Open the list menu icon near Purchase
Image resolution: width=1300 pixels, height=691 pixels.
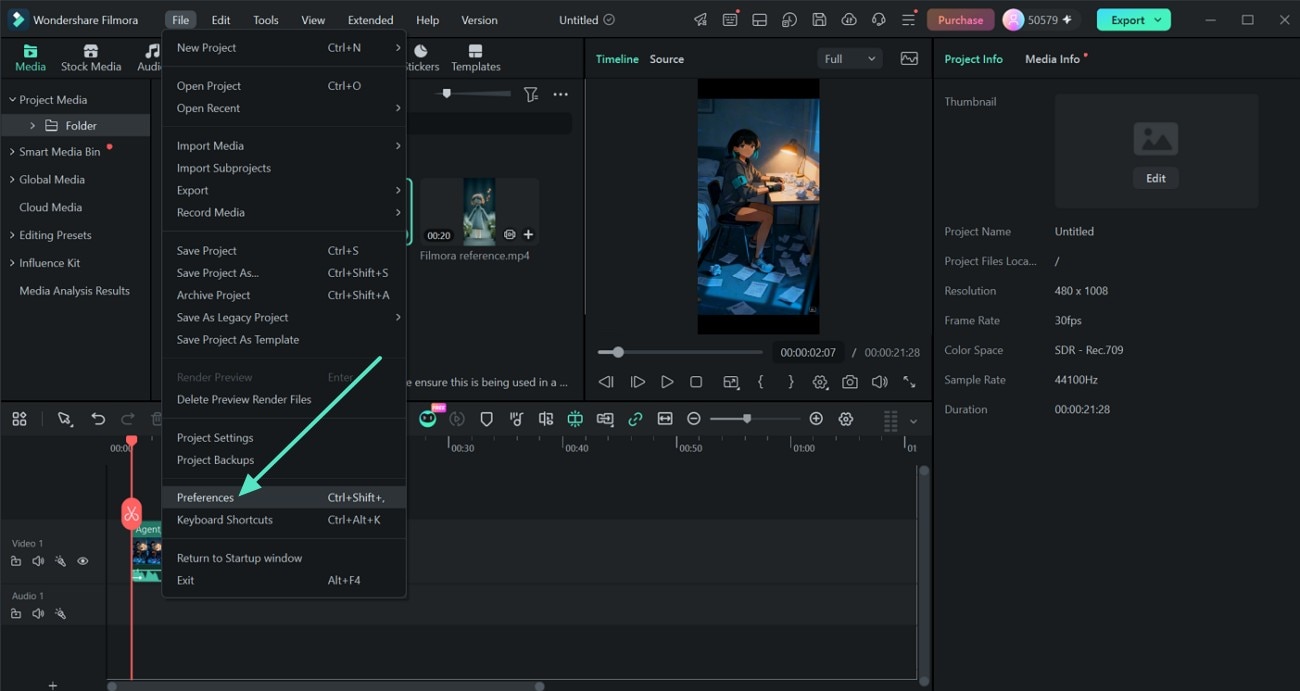[908, 20]
